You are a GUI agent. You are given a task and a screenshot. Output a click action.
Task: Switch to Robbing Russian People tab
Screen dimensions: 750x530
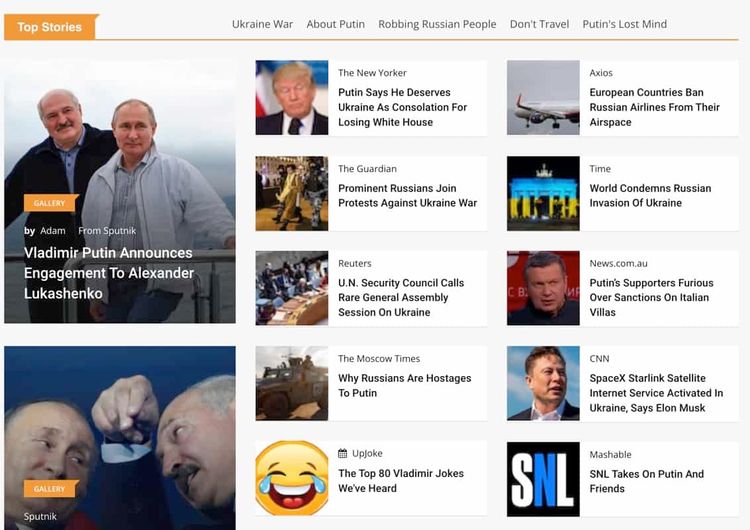point(437,24)
